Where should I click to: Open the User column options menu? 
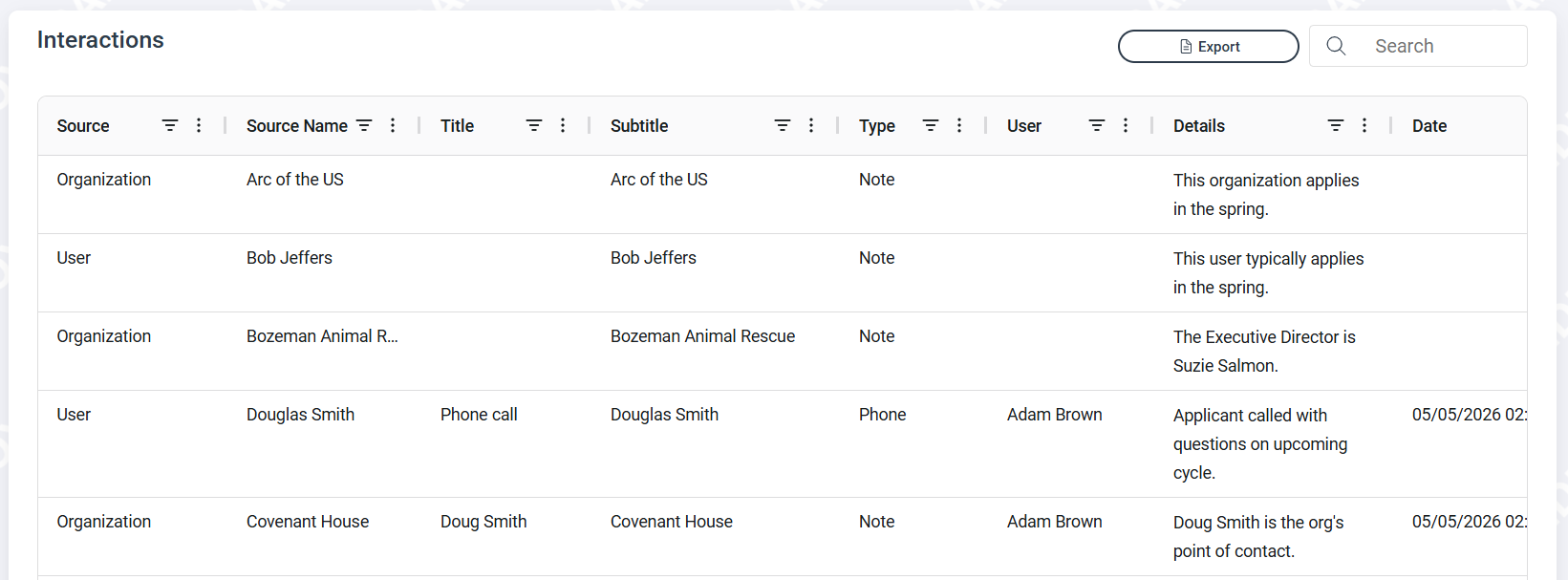tap(1126, 125)
